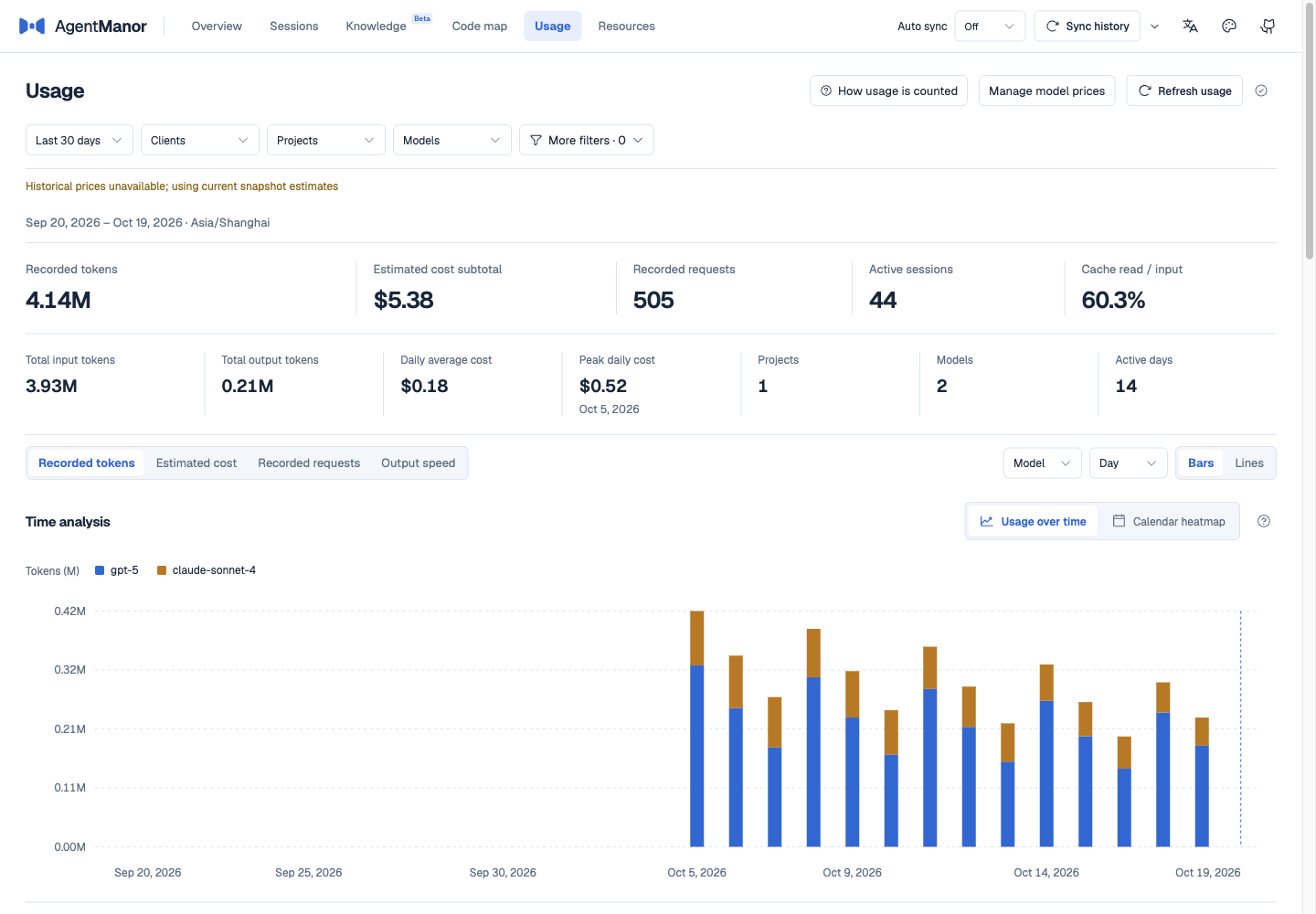This screenshot has width=1316, height=914.
Task: Open the Last 30 days range dropdown
Action: (80, 140)
